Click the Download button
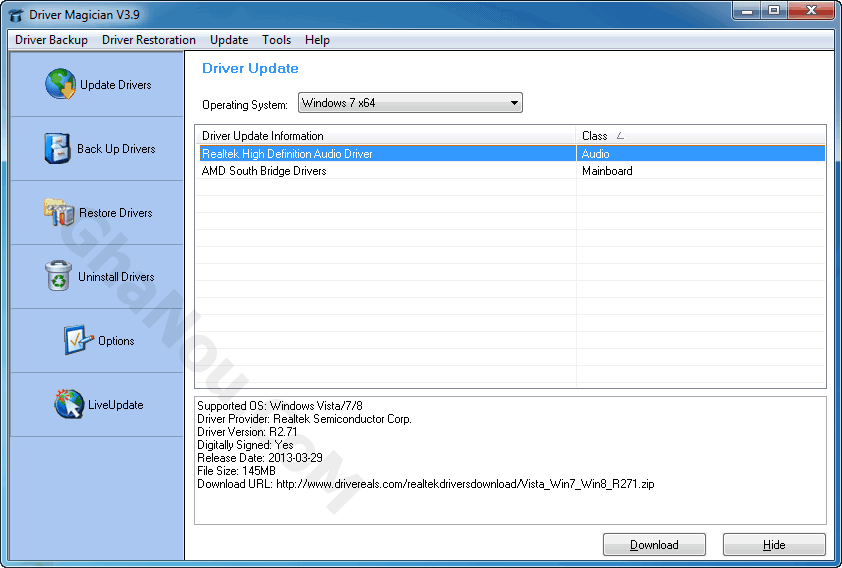This screenshot has height=568, width=842. pyautogui.click(x=654, y=544)
